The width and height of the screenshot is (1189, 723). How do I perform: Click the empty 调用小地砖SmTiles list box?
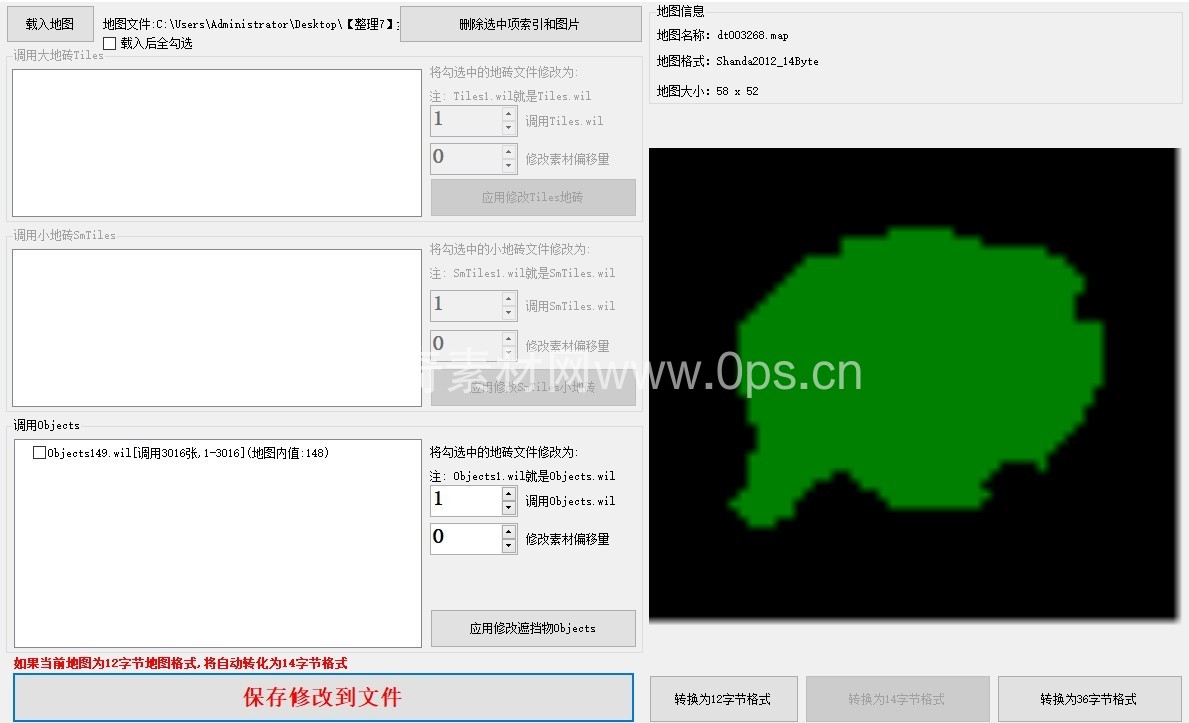click(x=216, y=327)
